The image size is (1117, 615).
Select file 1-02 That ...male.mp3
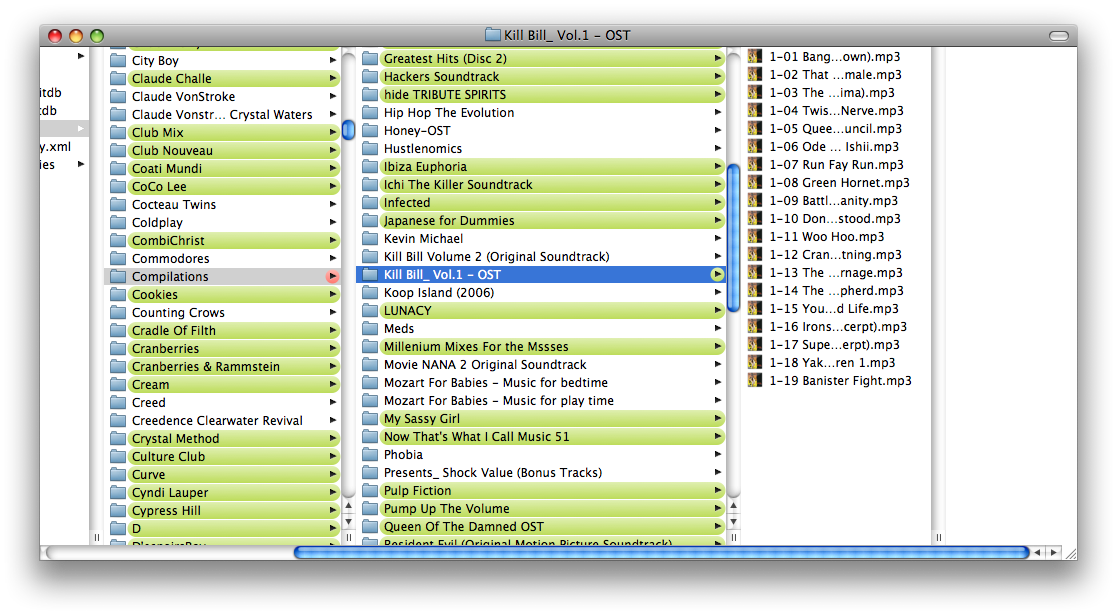(x=835, y=74)
